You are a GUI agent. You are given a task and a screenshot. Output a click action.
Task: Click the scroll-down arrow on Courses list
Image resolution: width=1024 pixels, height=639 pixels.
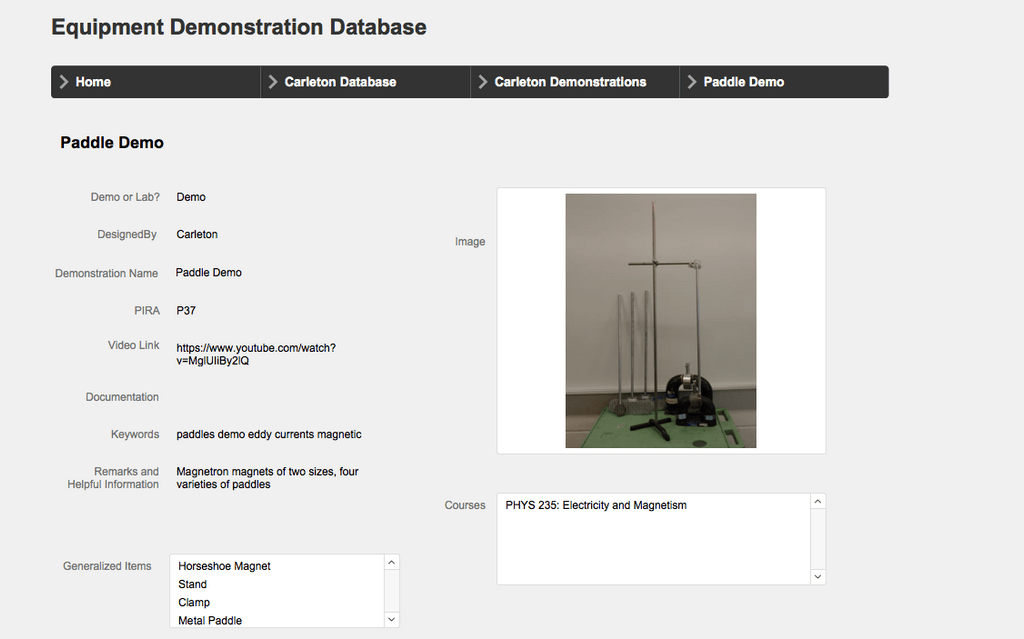817,578
